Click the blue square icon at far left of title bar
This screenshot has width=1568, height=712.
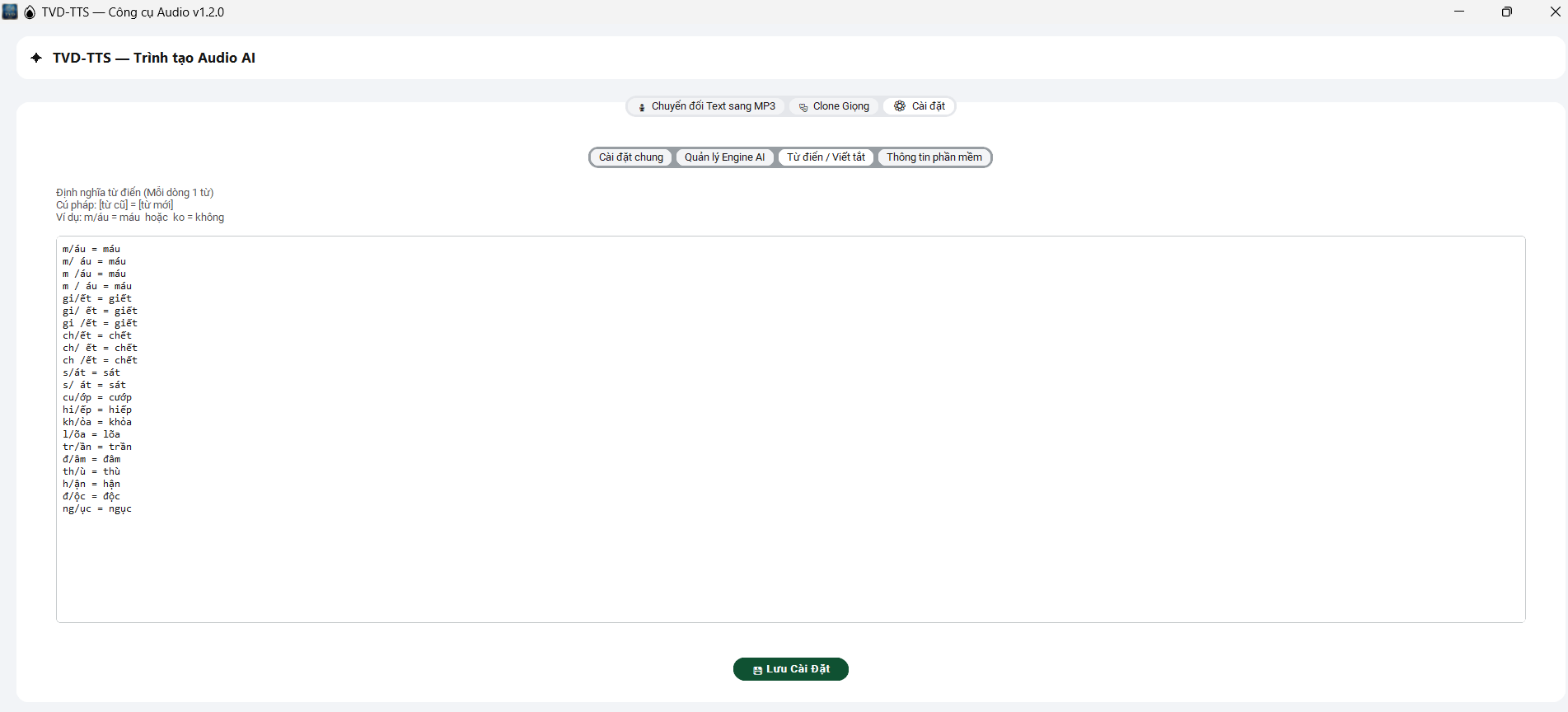click(10, 12)
